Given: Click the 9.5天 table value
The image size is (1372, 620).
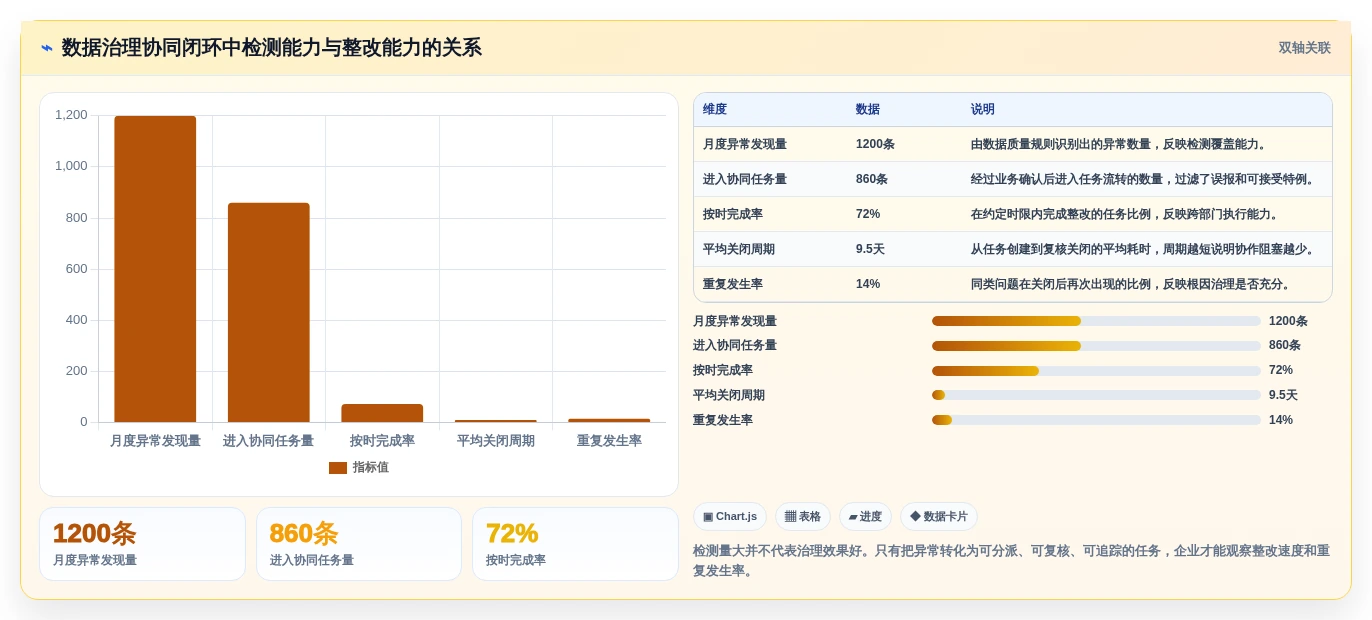Looking at the screenshot, I should click(870, 249).
